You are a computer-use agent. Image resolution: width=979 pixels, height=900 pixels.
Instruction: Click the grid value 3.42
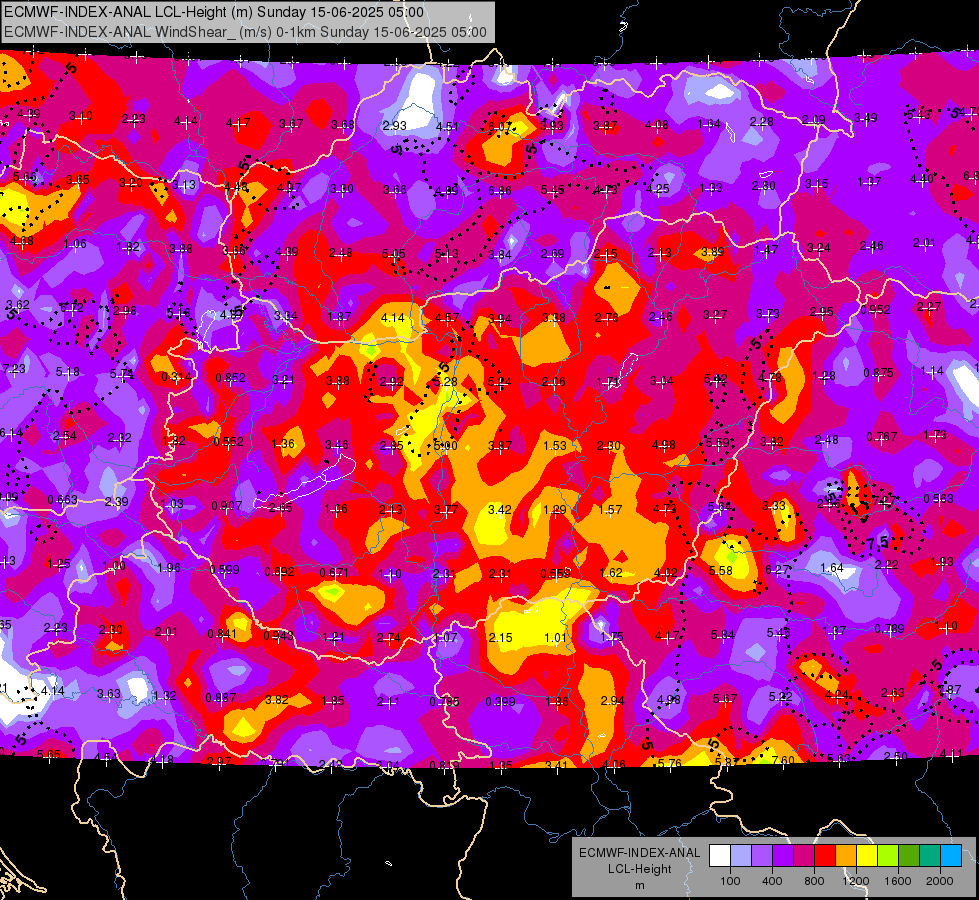[499, 510]
